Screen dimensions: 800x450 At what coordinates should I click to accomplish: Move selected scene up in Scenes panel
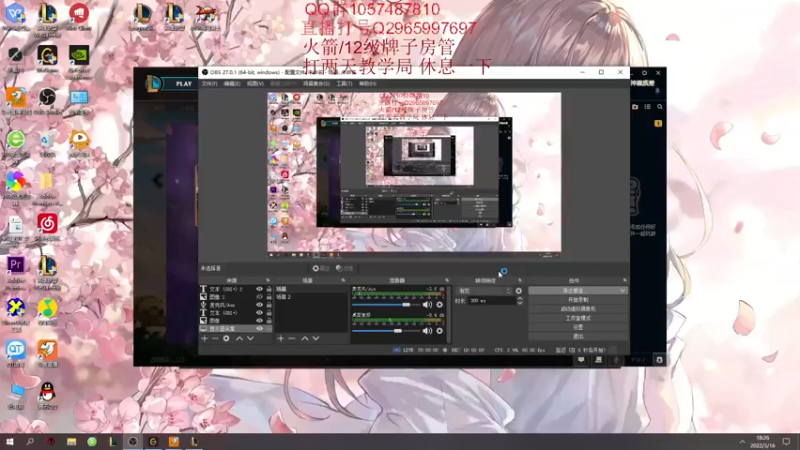point(305,338)
